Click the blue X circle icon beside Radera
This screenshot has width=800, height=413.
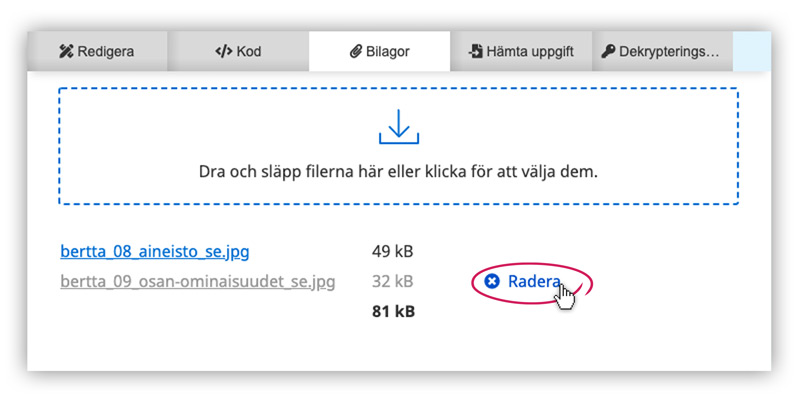pyautogui.click(x=491, y=282)
